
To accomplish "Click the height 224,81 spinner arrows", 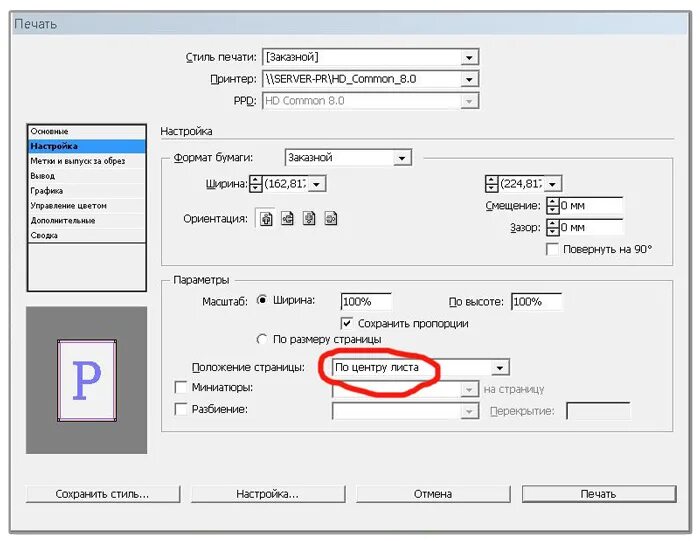I will [491, 184].
